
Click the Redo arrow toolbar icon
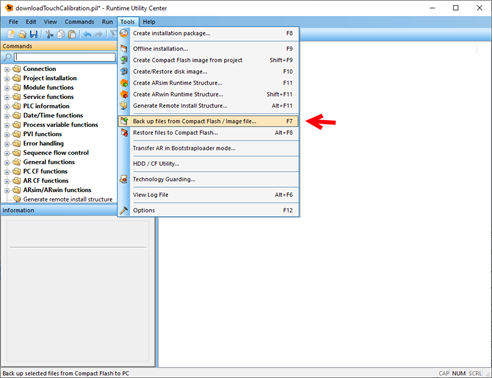point(99,34)
